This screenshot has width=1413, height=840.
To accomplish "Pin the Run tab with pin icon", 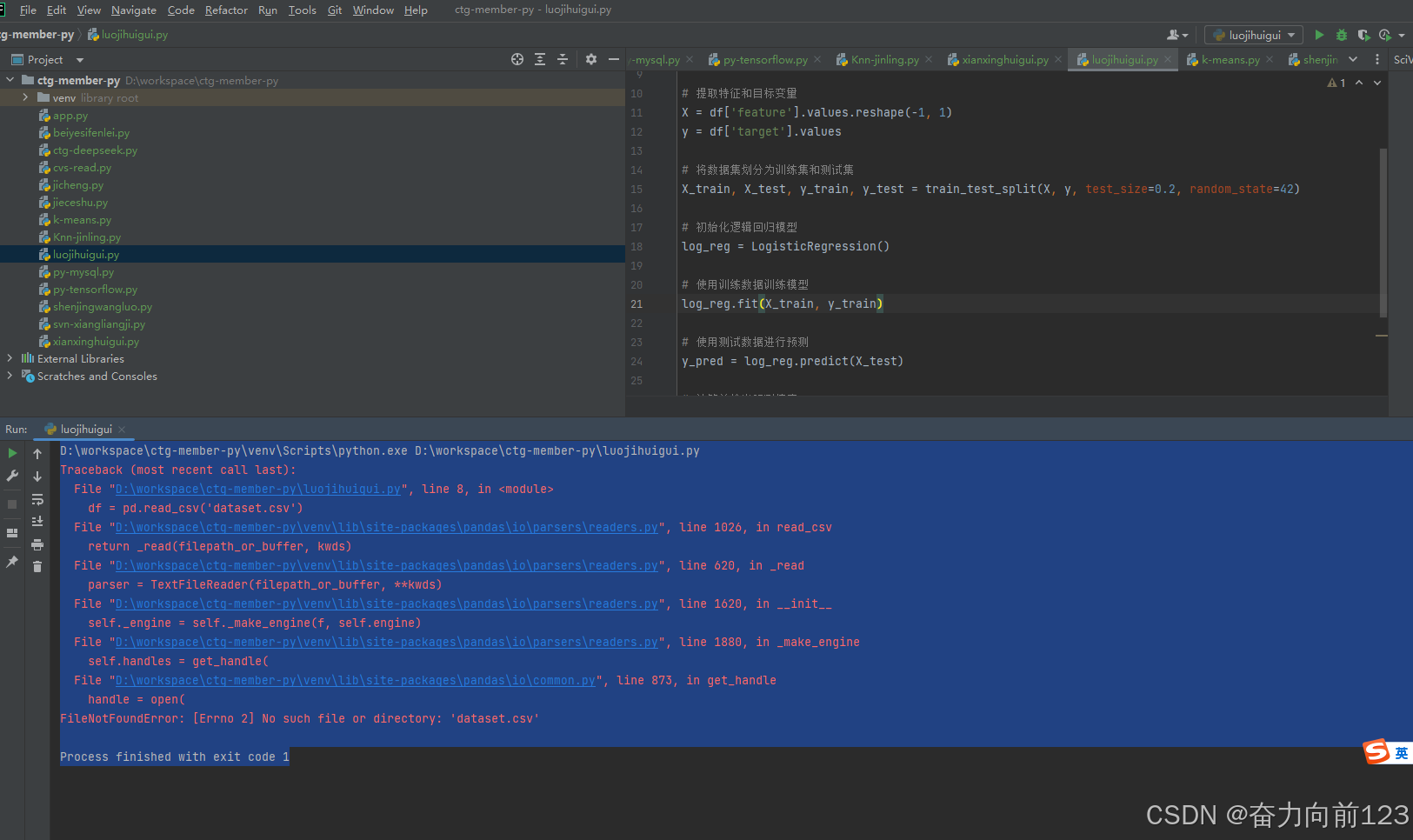I will [x=12, y=562].
